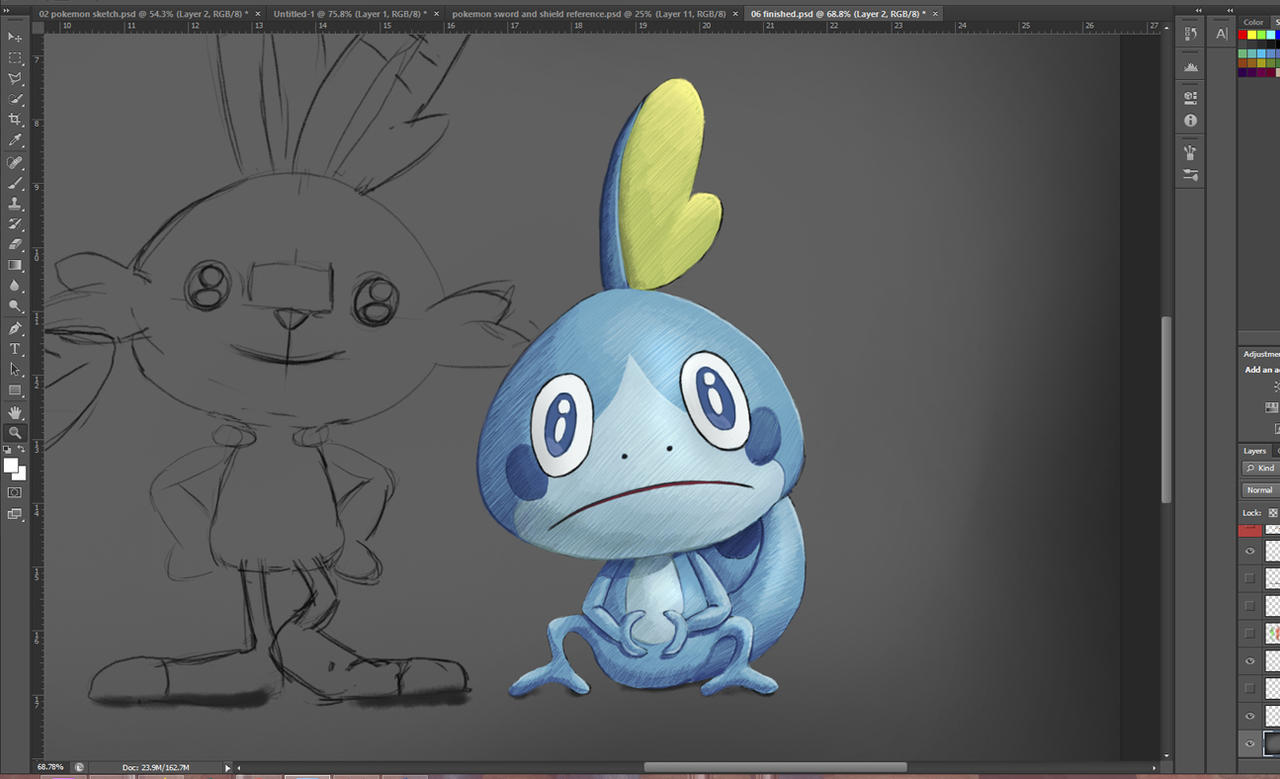Select the Brush tool

coord(15,183)
